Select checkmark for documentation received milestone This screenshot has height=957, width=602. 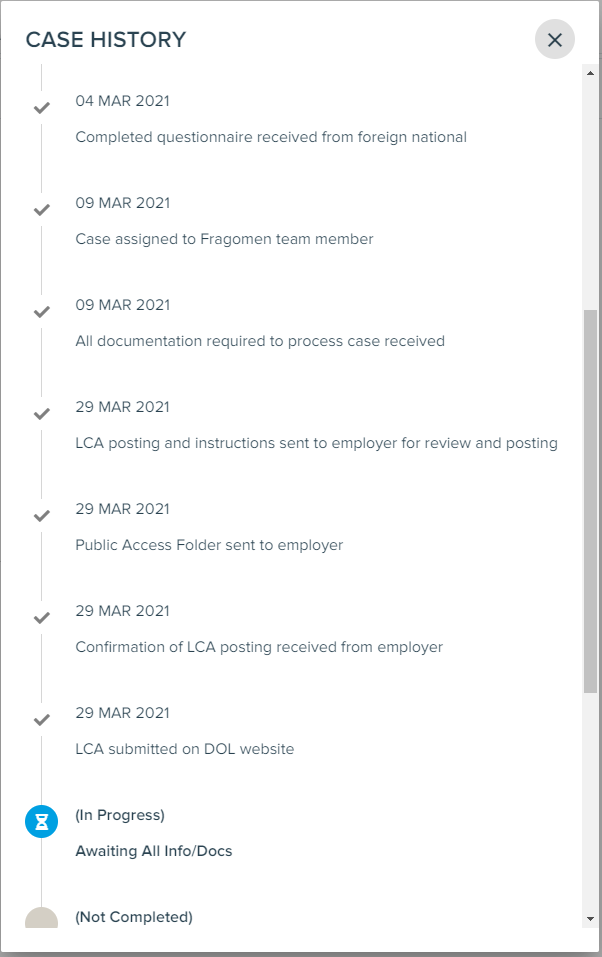41,311
